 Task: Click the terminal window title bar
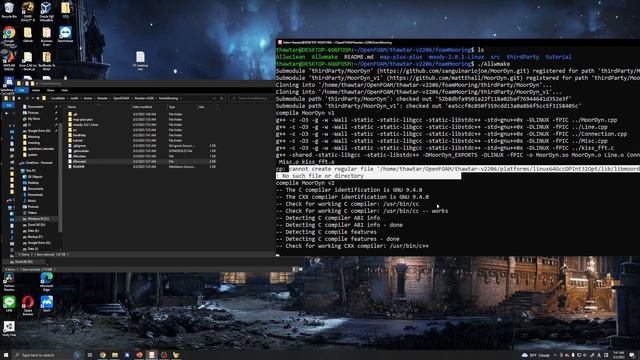point(458,42)
